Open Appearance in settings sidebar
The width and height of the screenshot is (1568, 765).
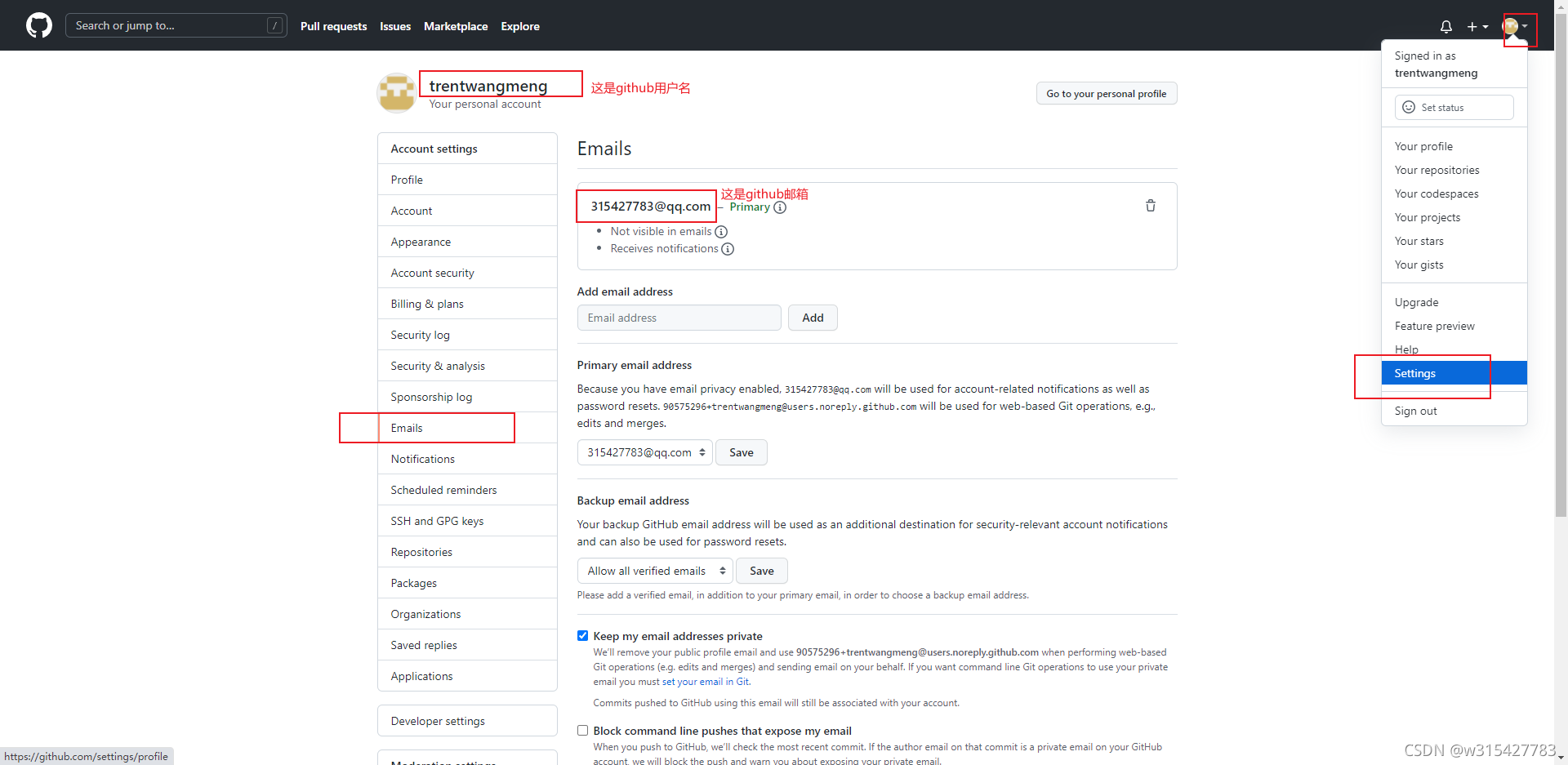click(x=467, y=242)
